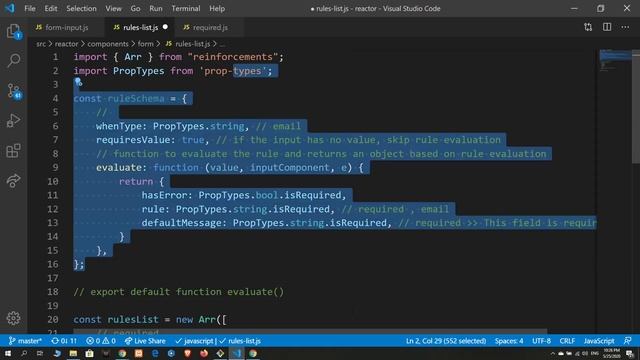Show hidden system tray icons
Image resolution: width=640 pixels, height=360 pixels.
tap(553, 353)
